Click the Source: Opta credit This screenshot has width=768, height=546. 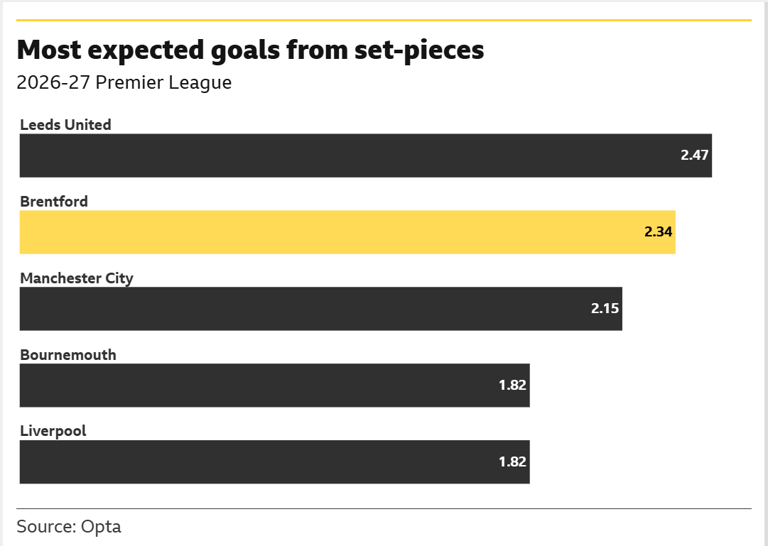[x=69, y=526]
